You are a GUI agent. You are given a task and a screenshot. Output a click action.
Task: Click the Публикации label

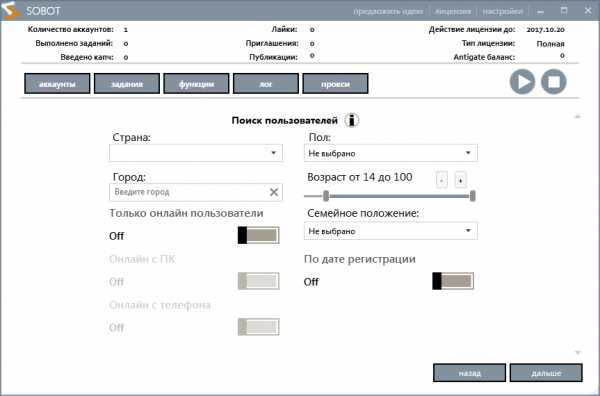pos(274,57)
